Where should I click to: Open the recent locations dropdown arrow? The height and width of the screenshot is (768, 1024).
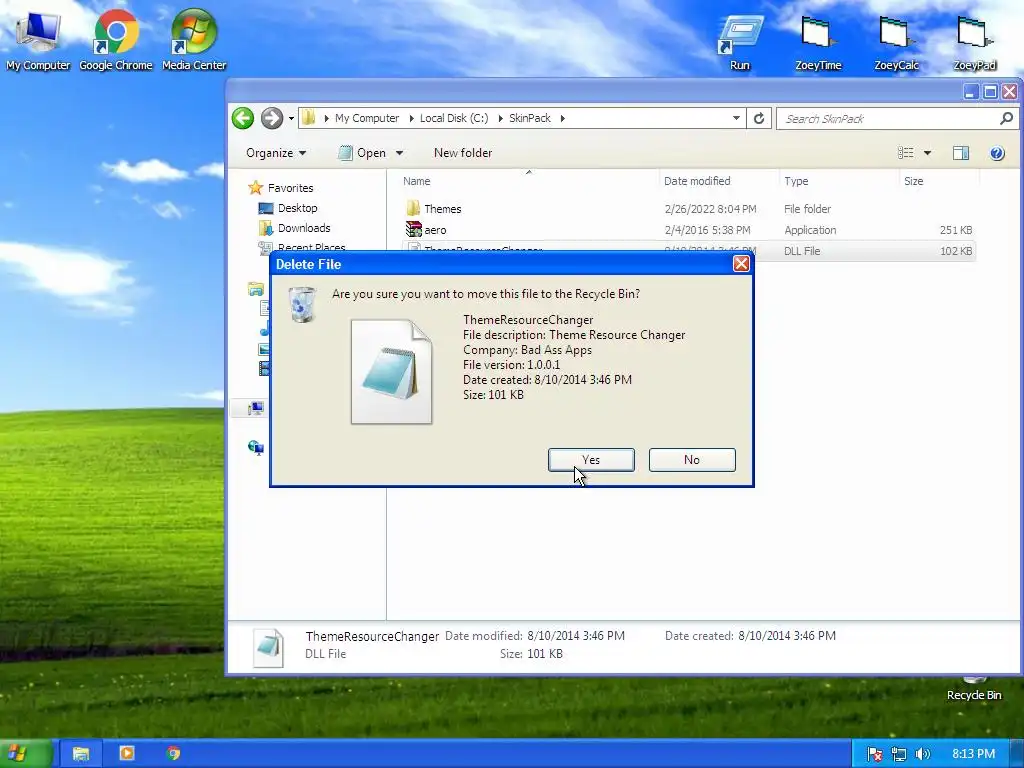click(x=291, y=119)
